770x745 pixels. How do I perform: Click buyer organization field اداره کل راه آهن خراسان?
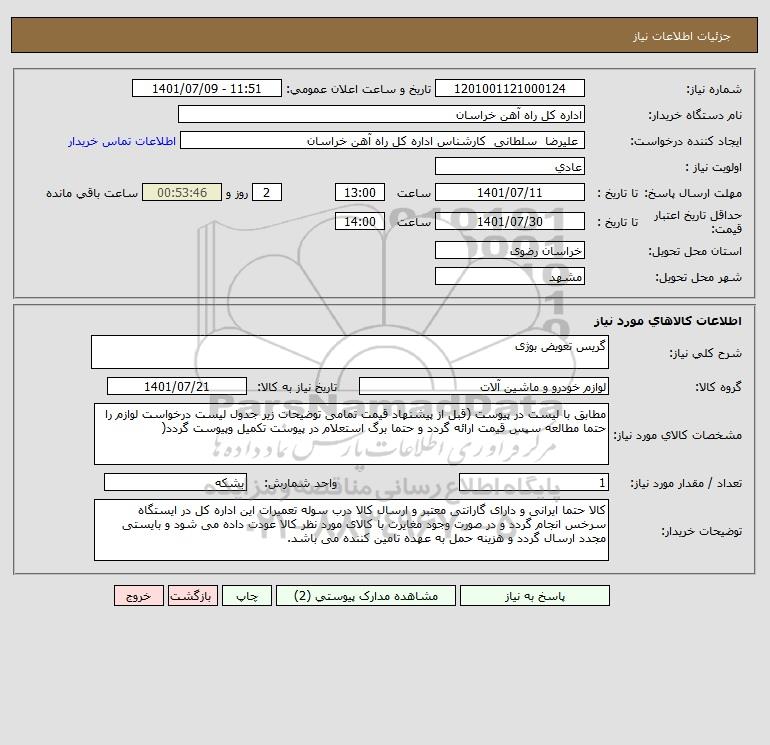pyautogui.click(x=381, y=114)
